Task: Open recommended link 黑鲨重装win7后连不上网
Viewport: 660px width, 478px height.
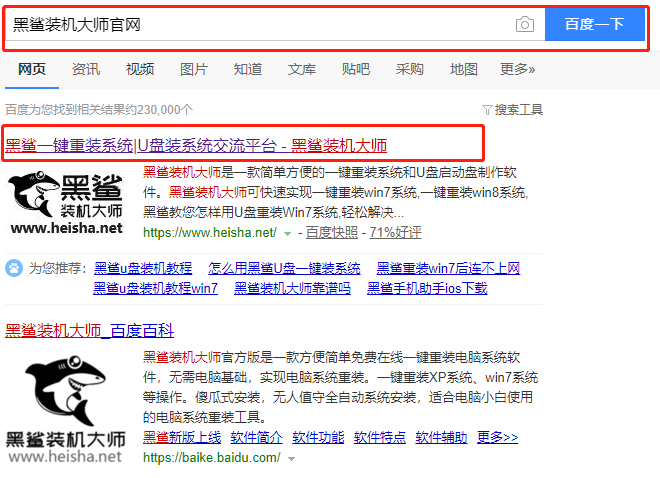Action: (x=448, y=268)
